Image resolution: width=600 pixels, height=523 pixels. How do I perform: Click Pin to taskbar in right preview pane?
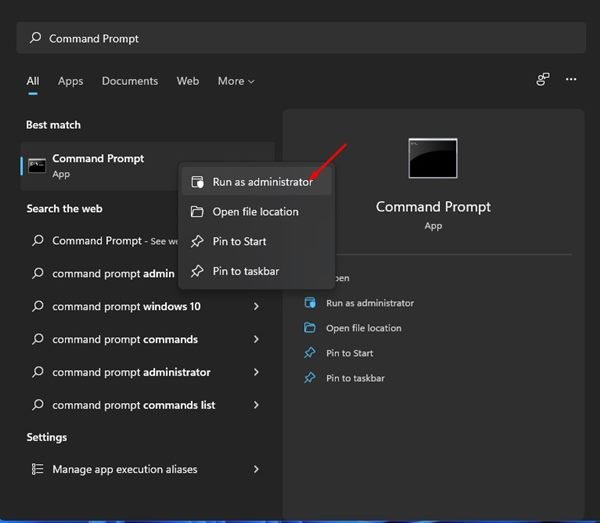pos(355,378)
